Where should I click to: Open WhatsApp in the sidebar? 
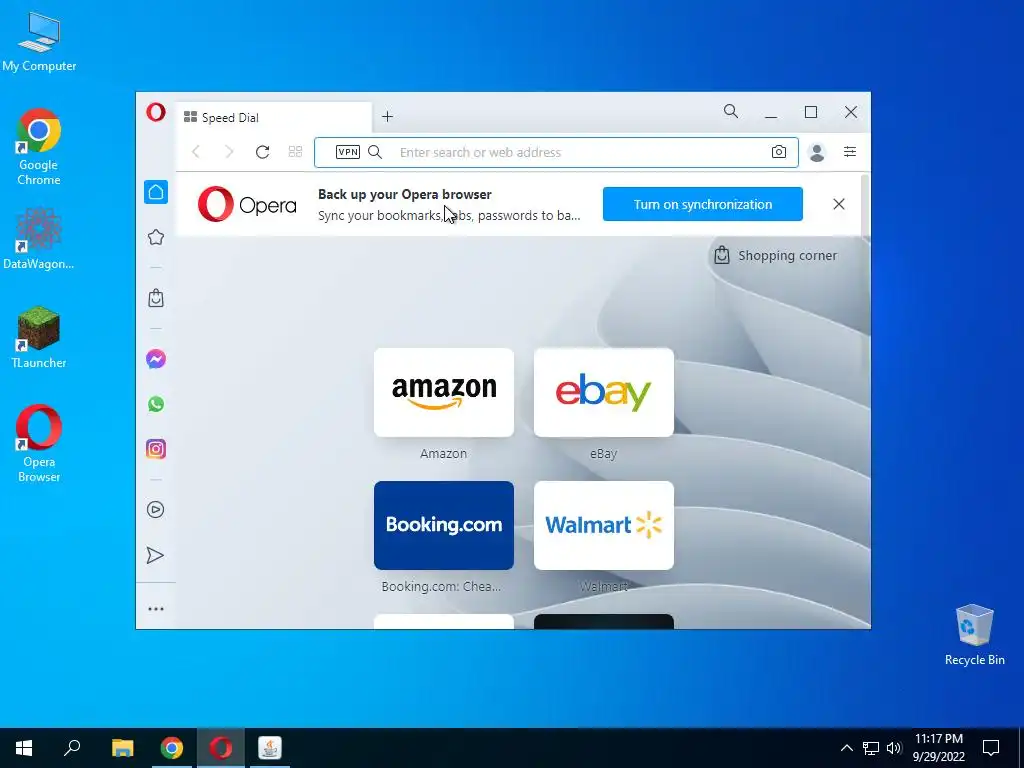point(156,404)
